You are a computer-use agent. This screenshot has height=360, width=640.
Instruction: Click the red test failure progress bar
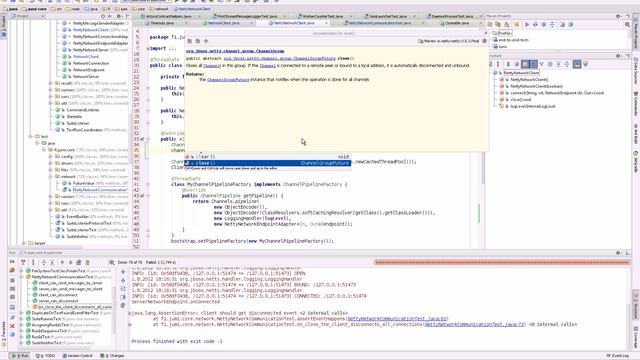click(502, 262)
